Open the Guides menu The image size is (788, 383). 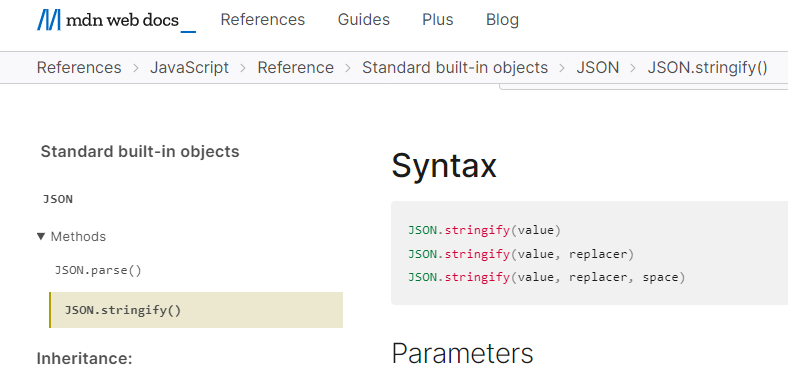pyautogui.click(x=363, y=20)
